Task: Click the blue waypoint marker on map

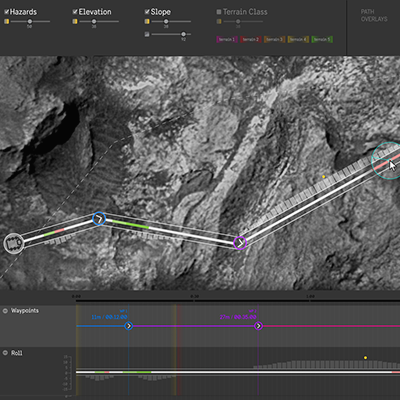Action: (99, 219)
